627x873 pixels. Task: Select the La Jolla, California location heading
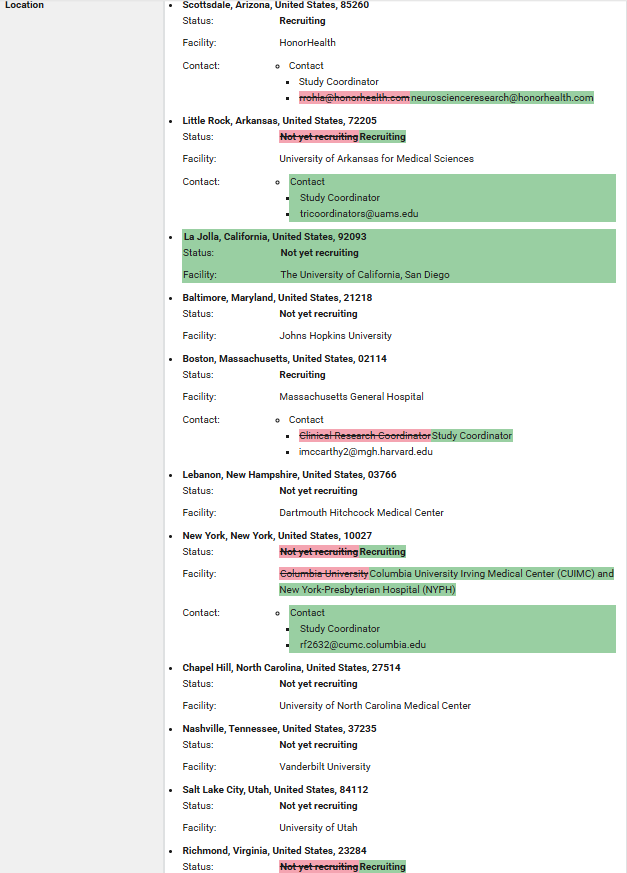275,237
